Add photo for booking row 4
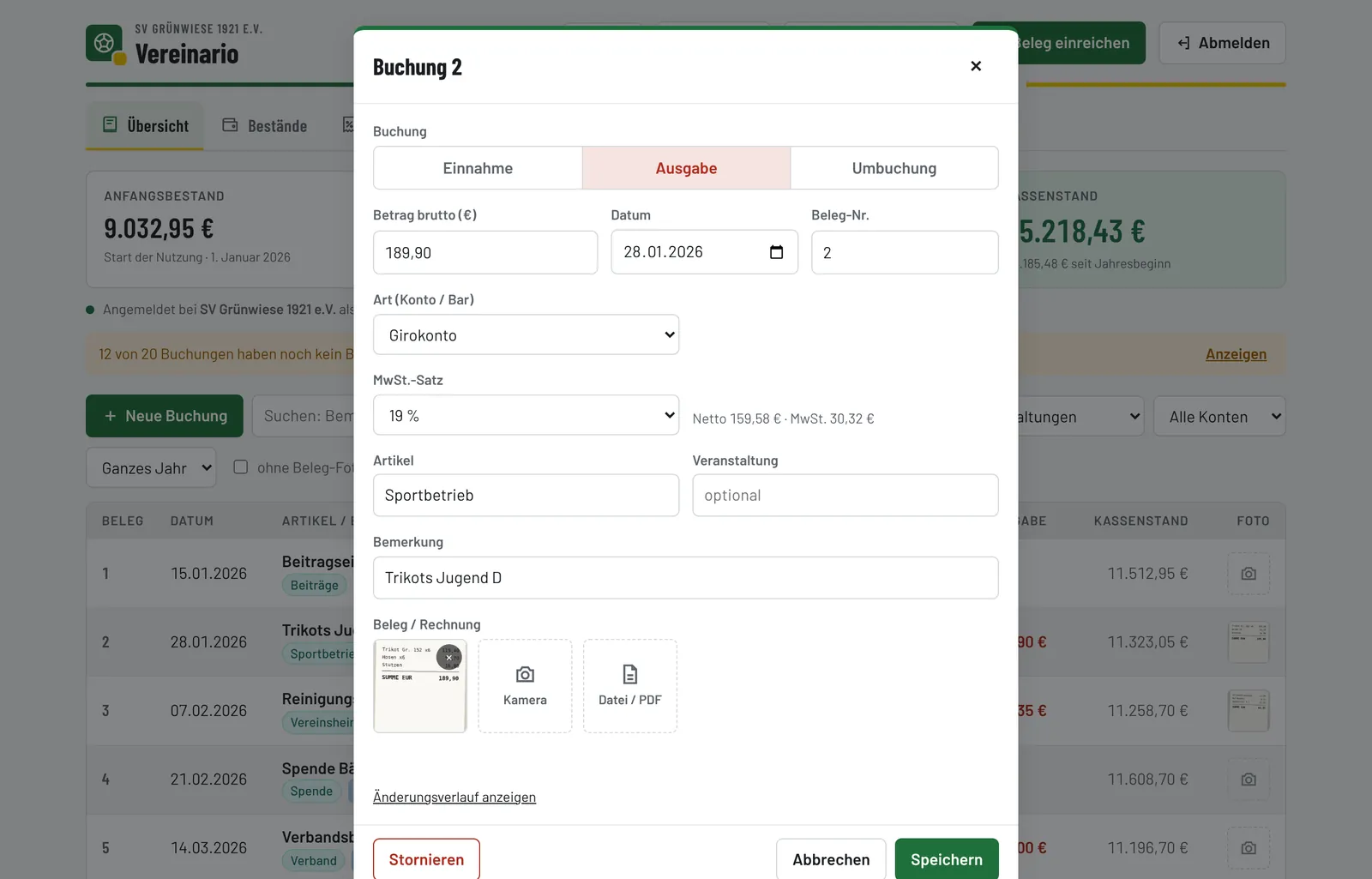The height and width of the screenshot is (879, 1372). pos(1249,780)
